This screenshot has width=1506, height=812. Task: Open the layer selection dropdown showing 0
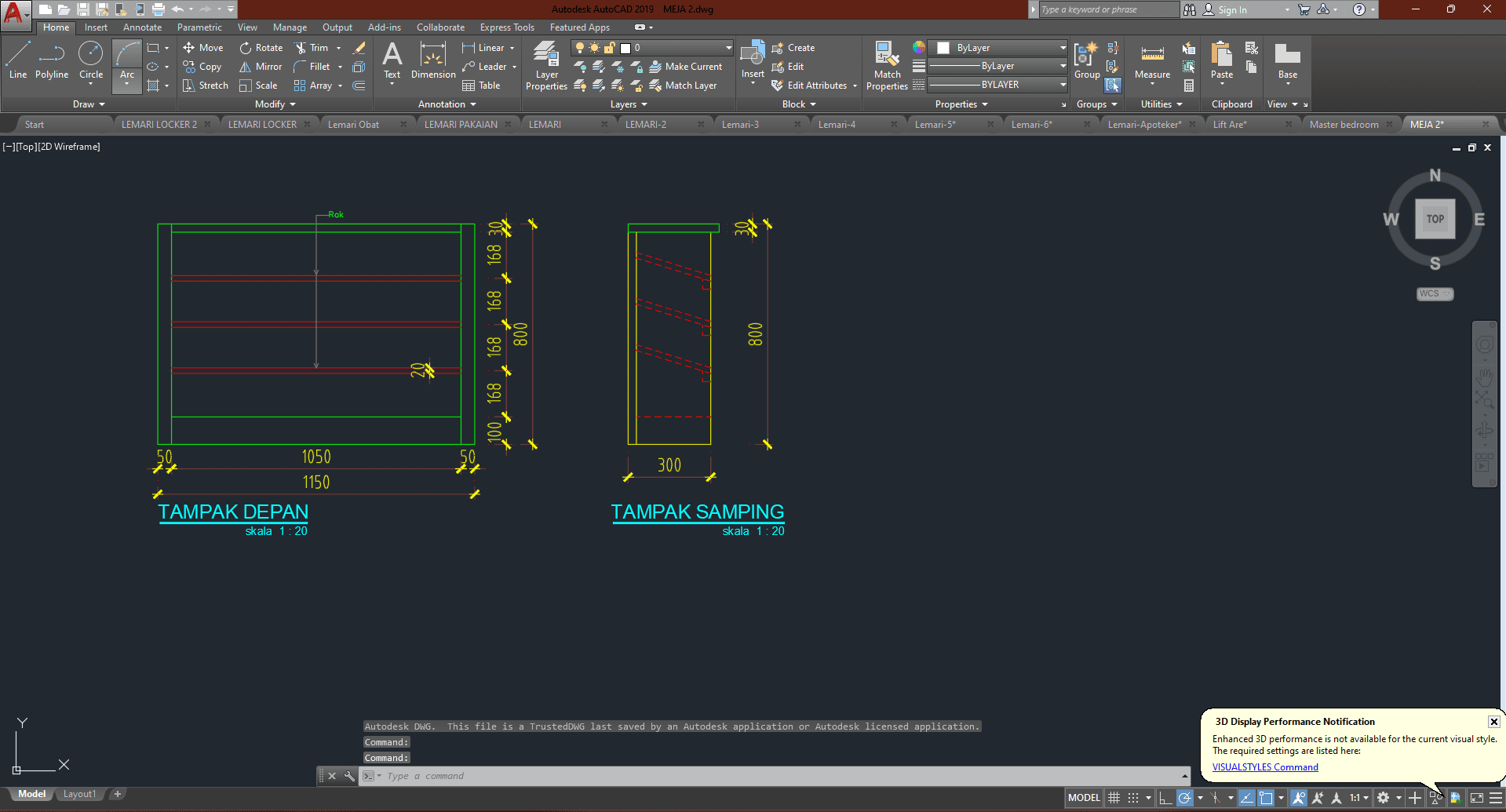[x=651, y=48]
